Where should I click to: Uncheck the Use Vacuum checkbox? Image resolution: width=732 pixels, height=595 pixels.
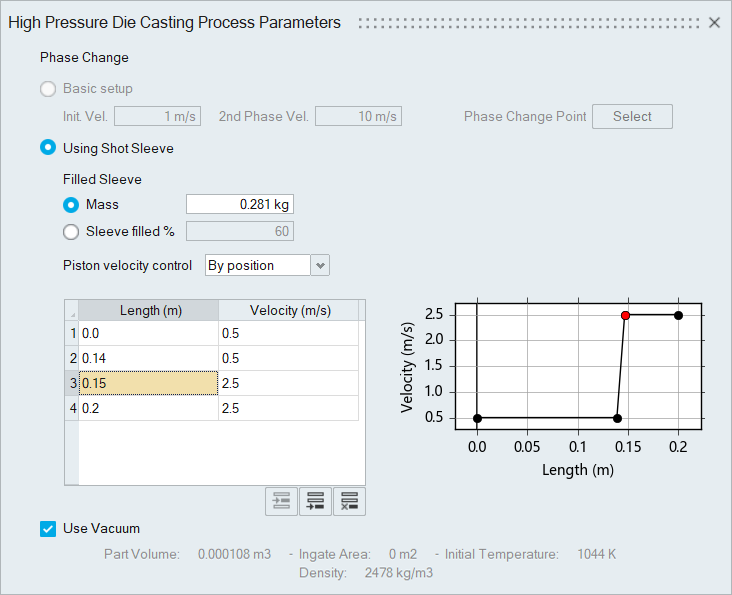click(48, 529)
